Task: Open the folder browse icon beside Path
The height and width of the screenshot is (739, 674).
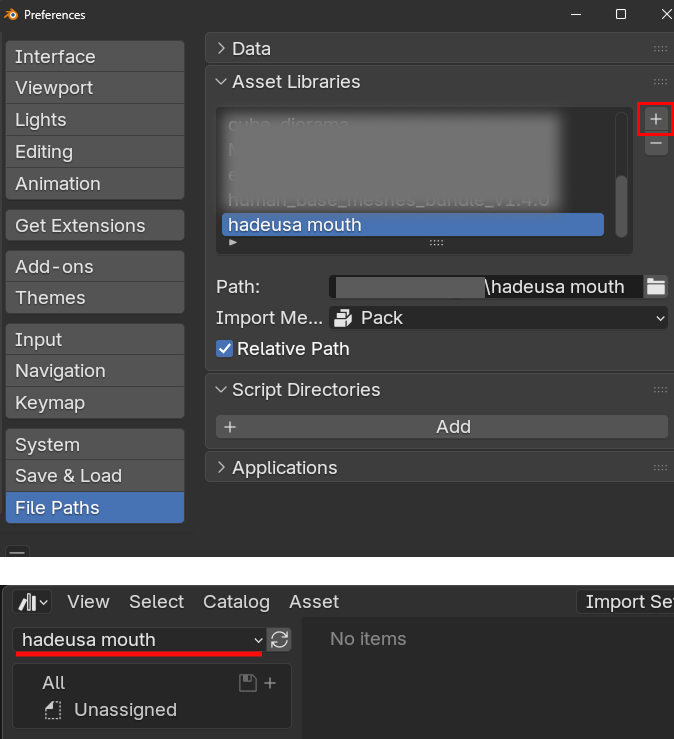Action: (x=655, y=287)
